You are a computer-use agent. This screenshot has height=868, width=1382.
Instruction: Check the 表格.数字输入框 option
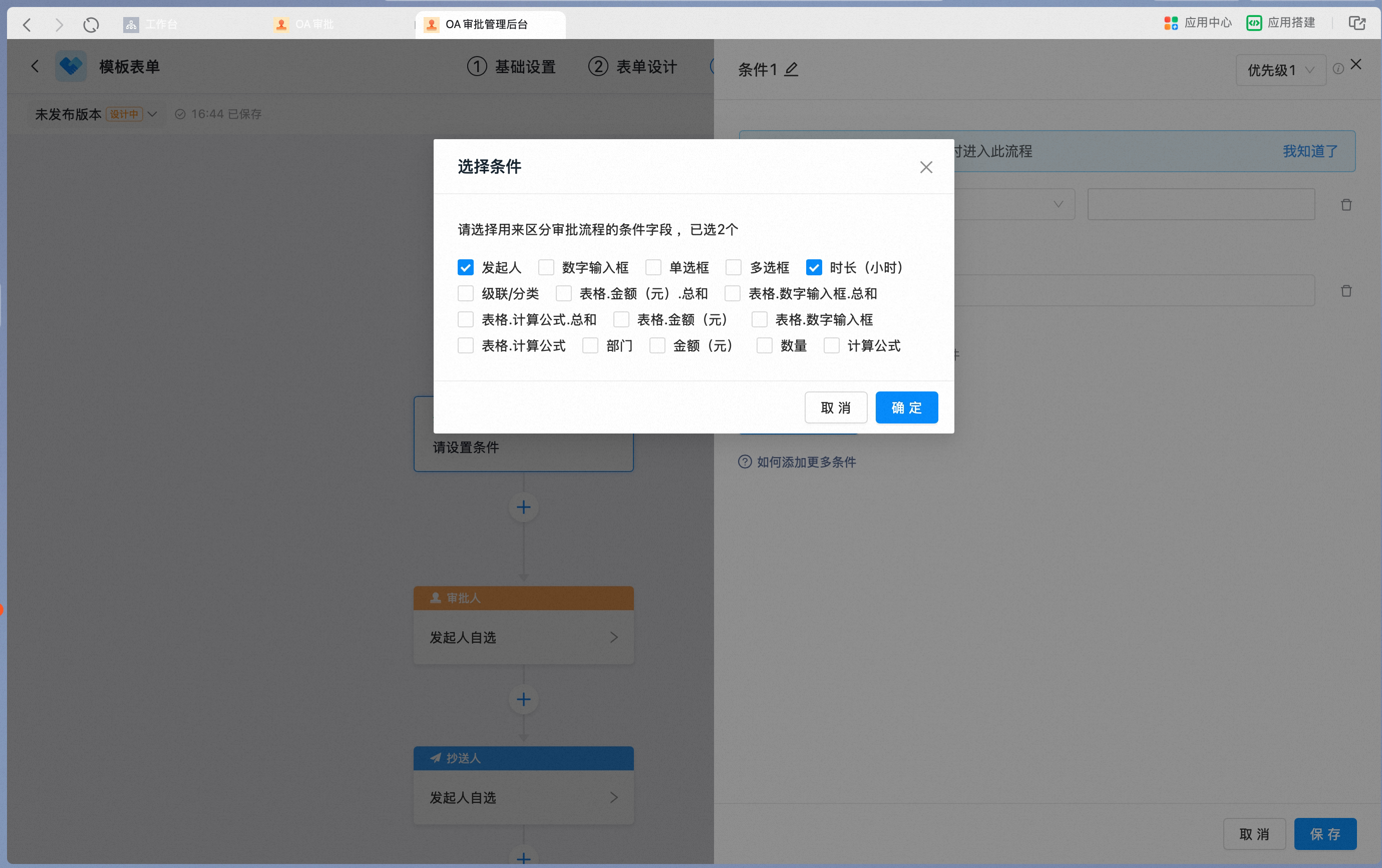(x=759, y=319)
